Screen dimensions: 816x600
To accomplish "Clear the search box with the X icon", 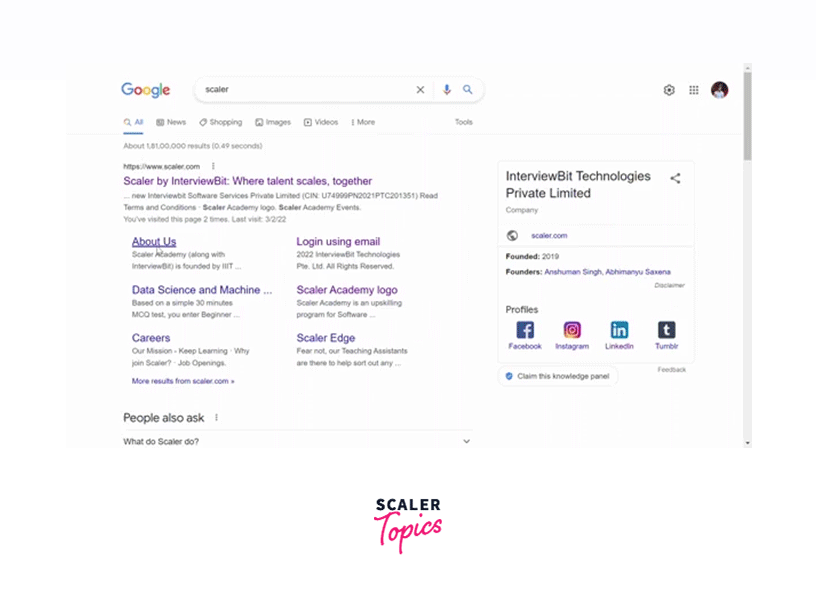I will pos(420,90).
